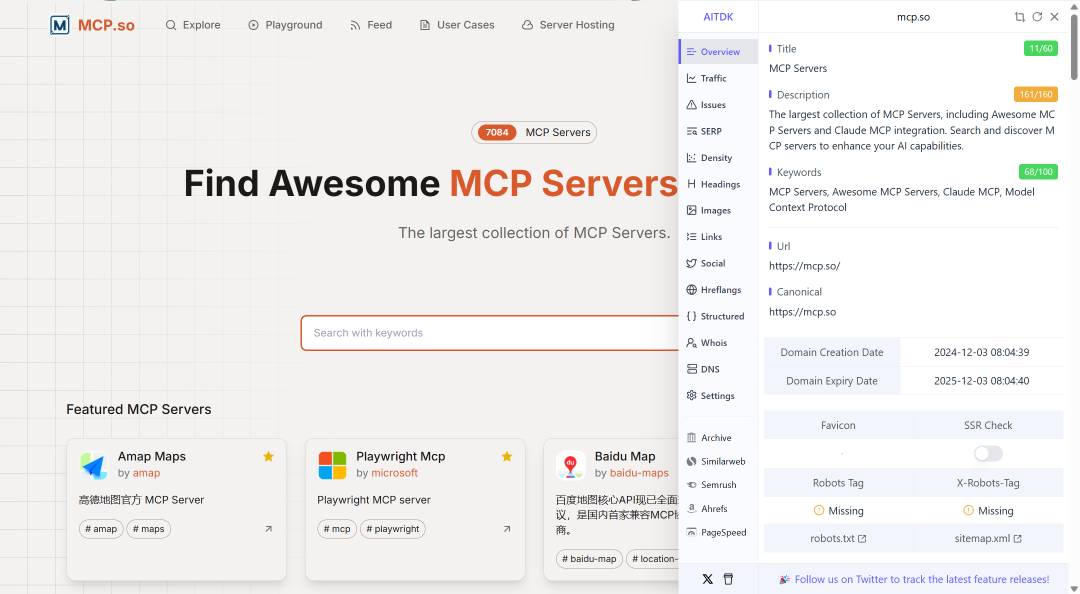The image size is (1080, 594).
Task: Click Follow us on Twitter link
Action: [922, 580]
